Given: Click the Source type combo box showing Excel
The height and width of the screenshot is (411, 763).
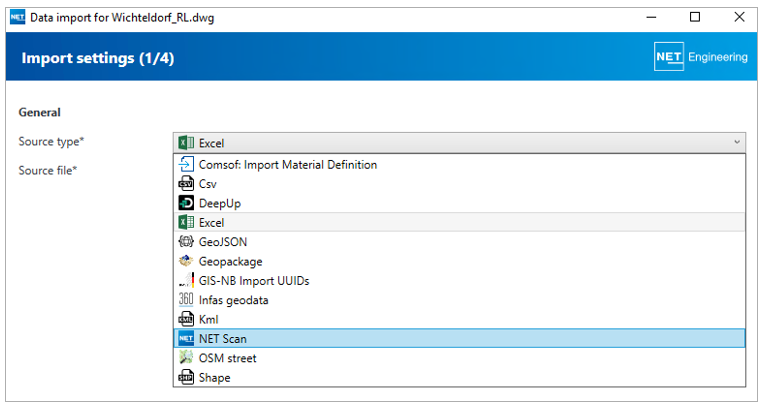Looking at the screenshot, I should [x=459, y=143].
